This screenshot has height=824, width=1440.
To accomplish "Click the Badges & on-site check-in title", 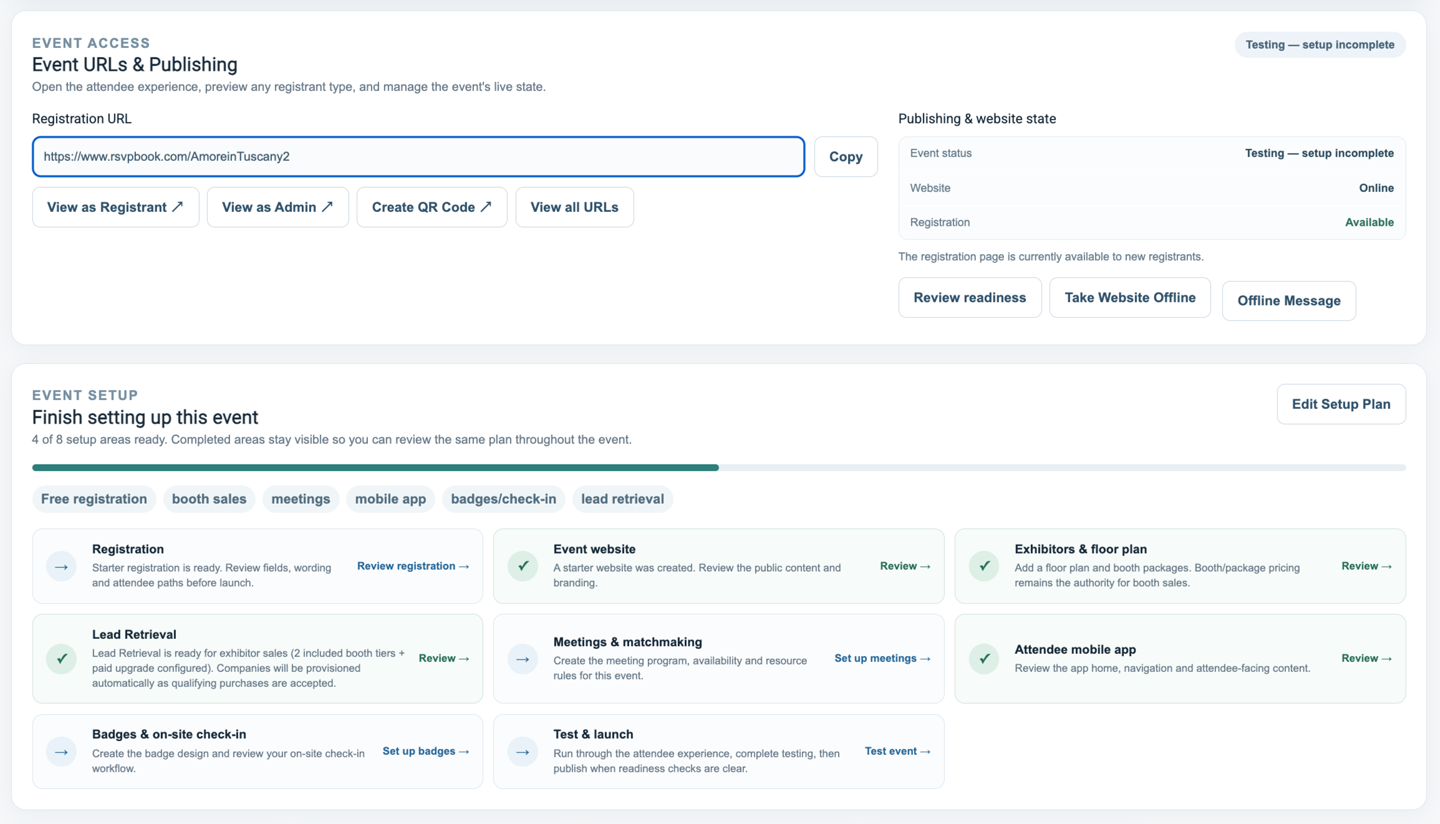I will (x=169, y=734).
